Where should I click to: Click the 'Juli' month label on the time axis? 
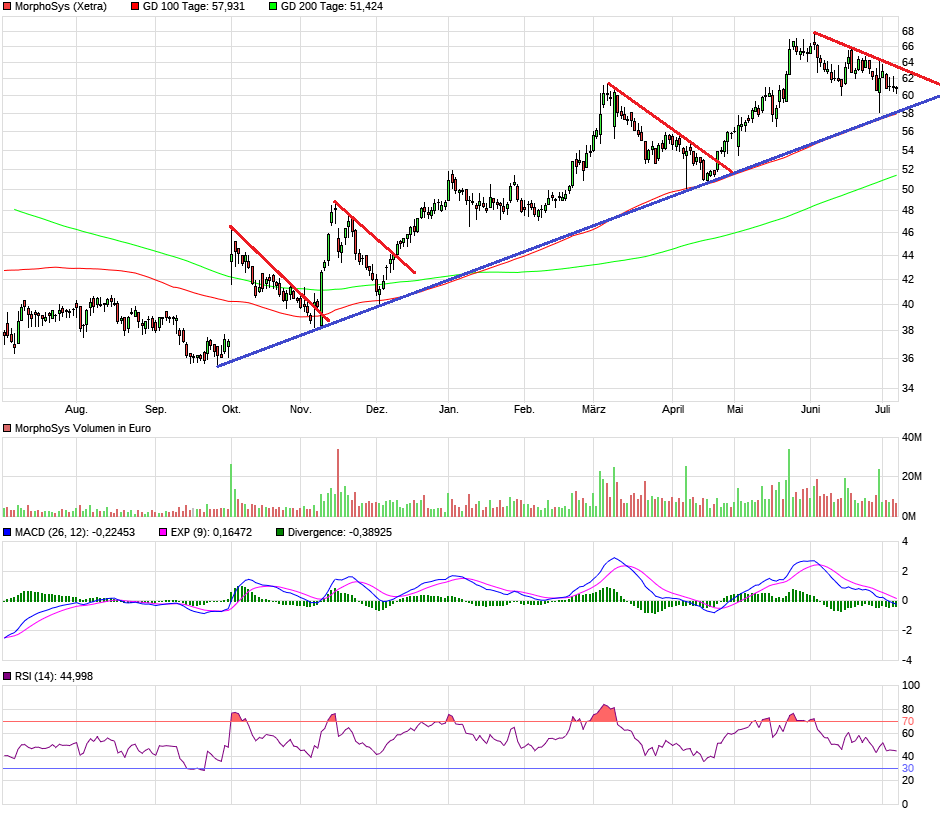[x=882, y=409]
